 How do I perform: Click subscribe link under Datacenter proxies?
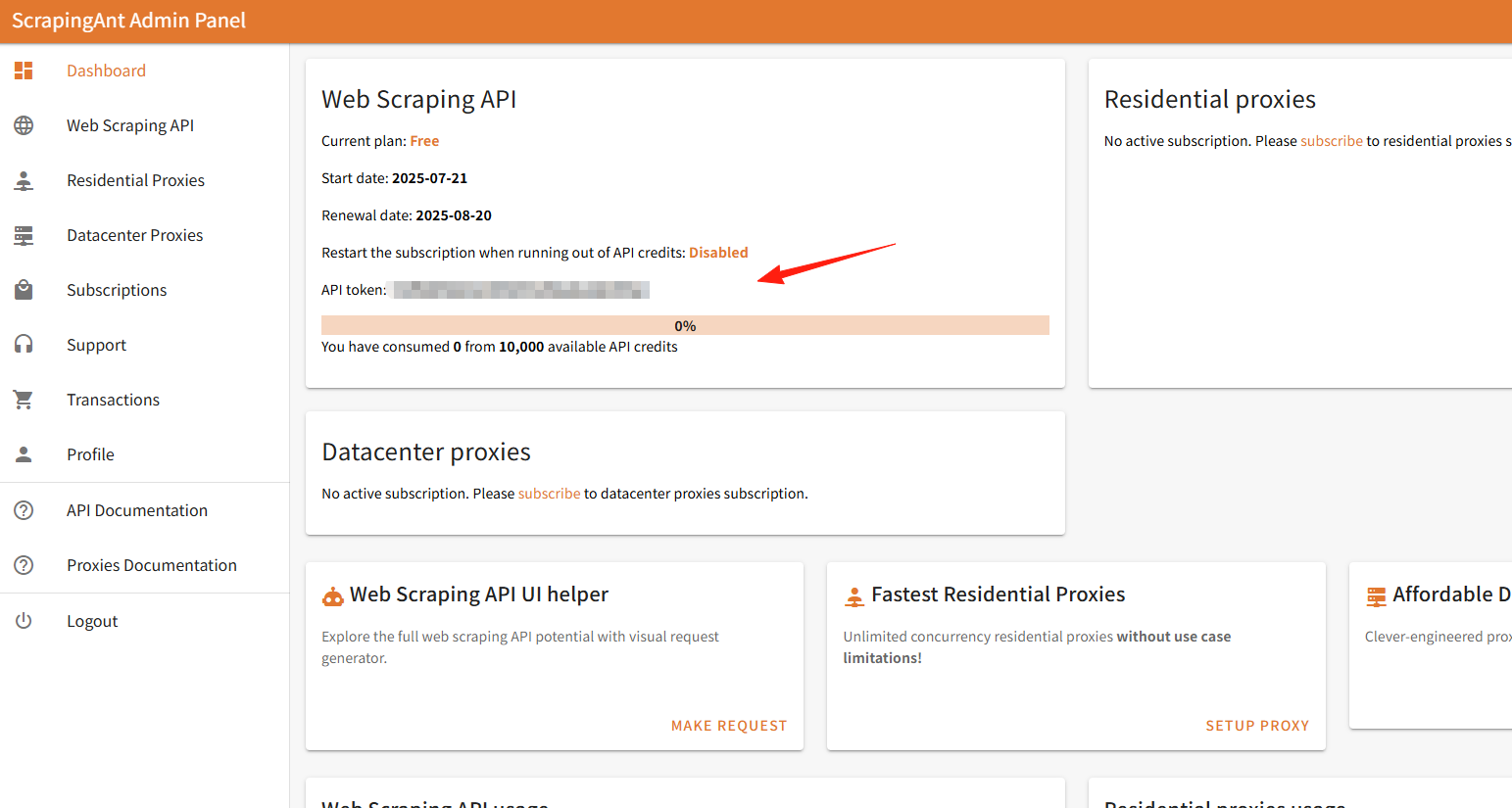(549, 494)
